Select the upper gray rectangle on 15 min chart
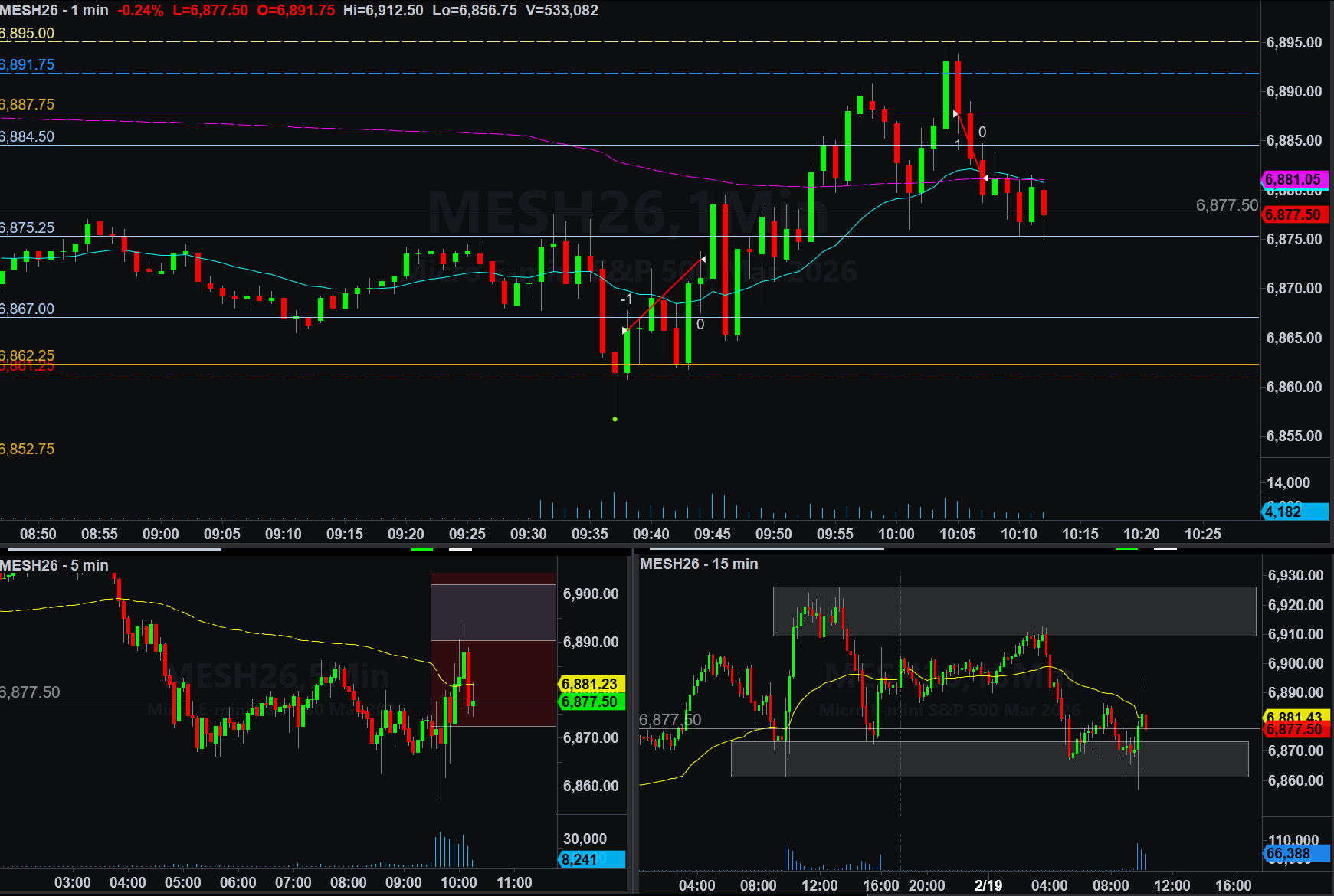Viewport: 1334px width, 896px height. coord(1014,611)
